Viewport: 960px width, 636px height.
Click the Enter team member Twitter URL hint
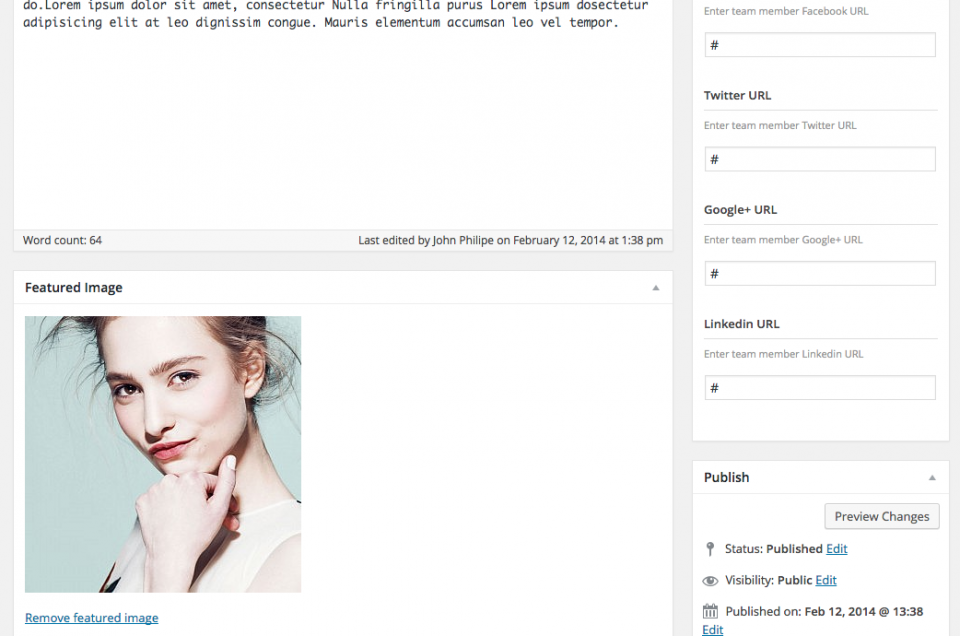[x=780, y=125]
